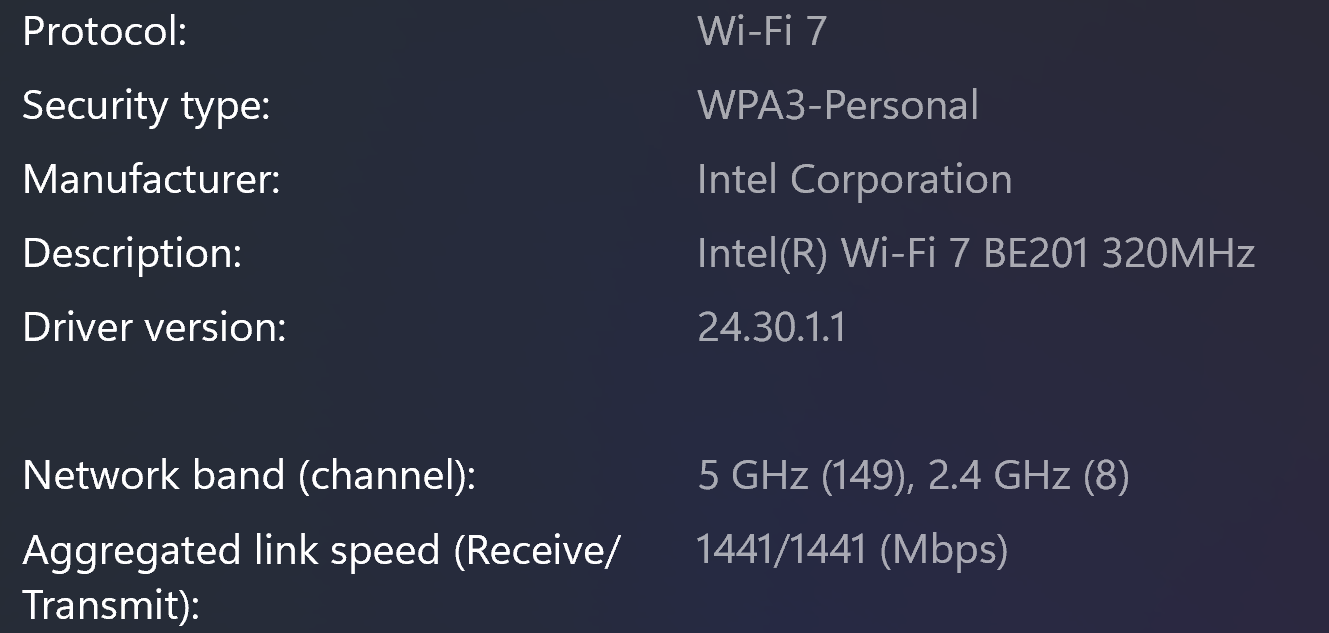Click the Security type label
Screen dimensions: 1329x633
146,106
